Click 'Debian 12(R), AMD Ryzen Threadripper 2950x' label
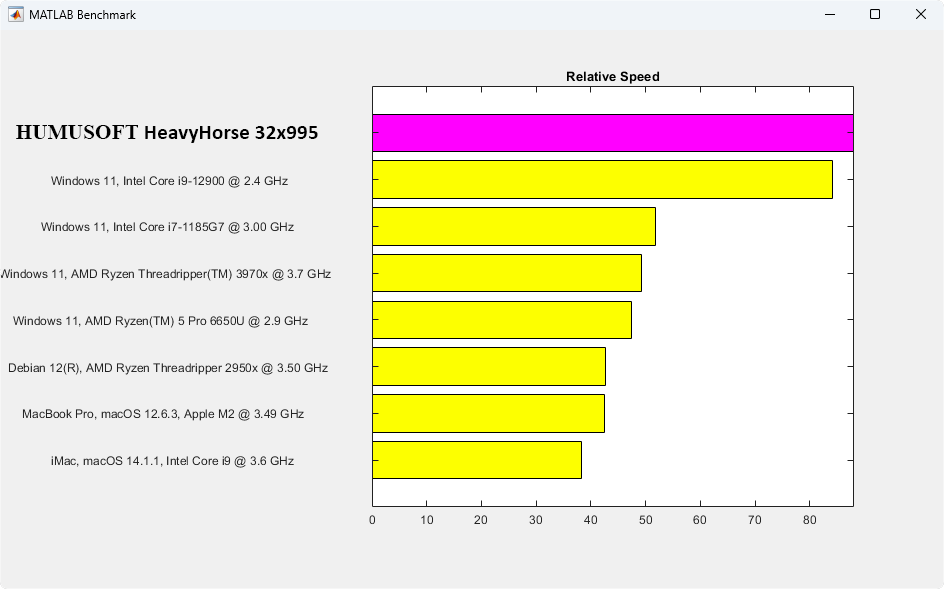944x589 pixels. (x=168, y=368)
